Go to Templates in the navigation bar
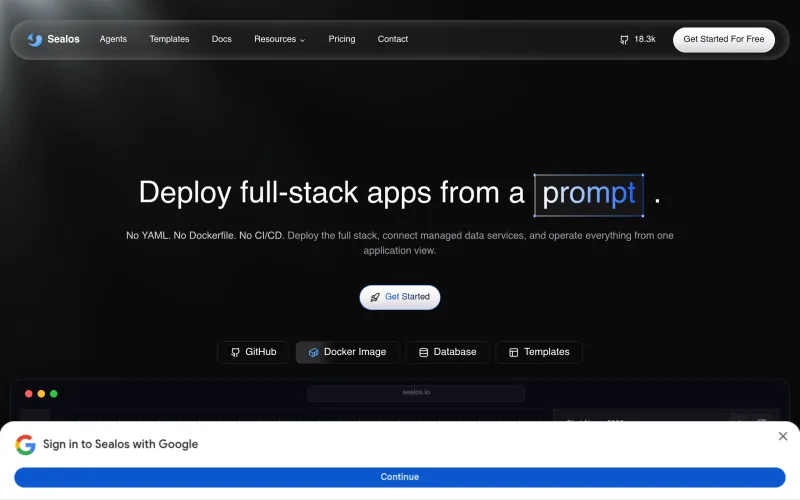The height and width of the screenshot is (500, 800). click(169, 39)
